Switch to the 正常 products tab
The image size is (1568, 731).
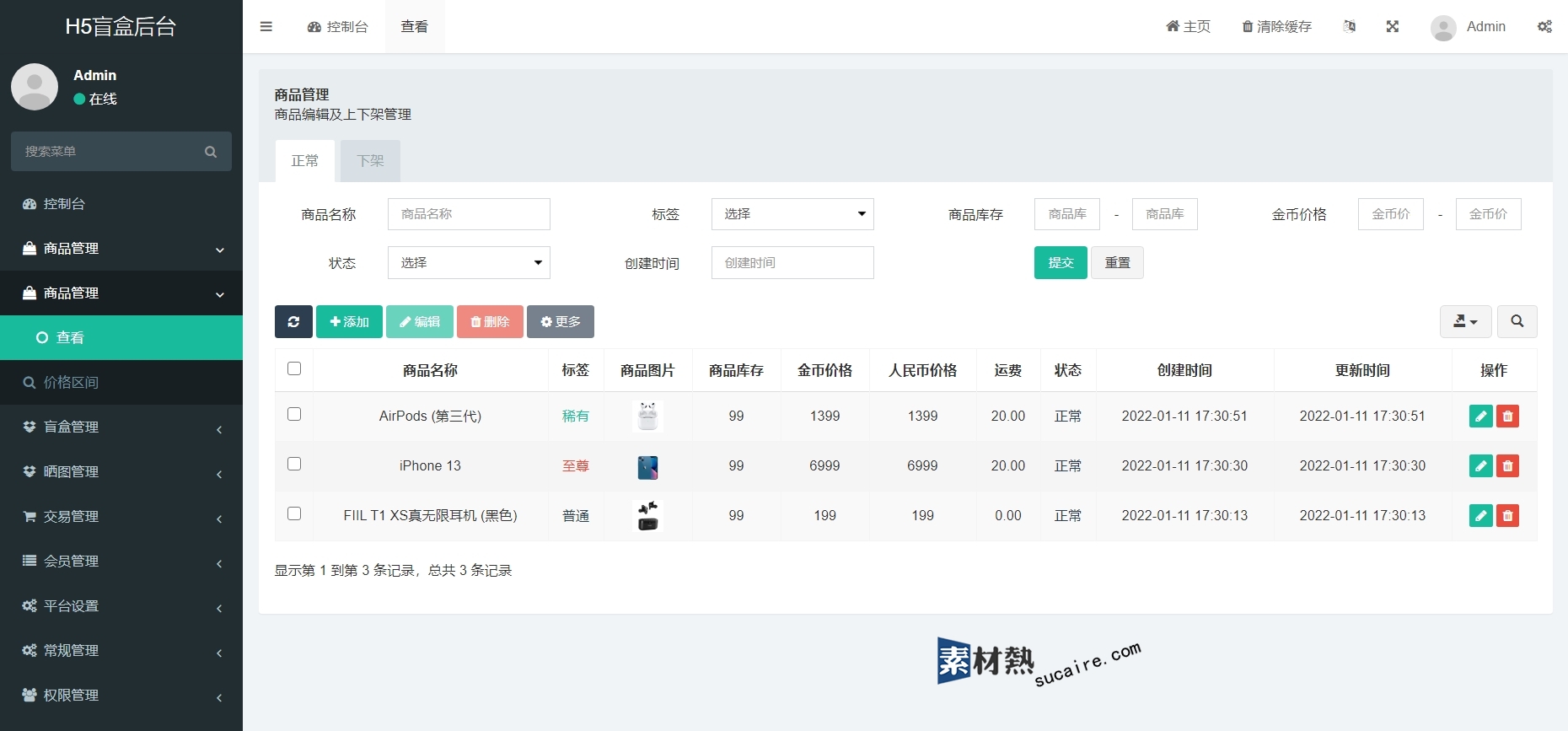(305, 160)
